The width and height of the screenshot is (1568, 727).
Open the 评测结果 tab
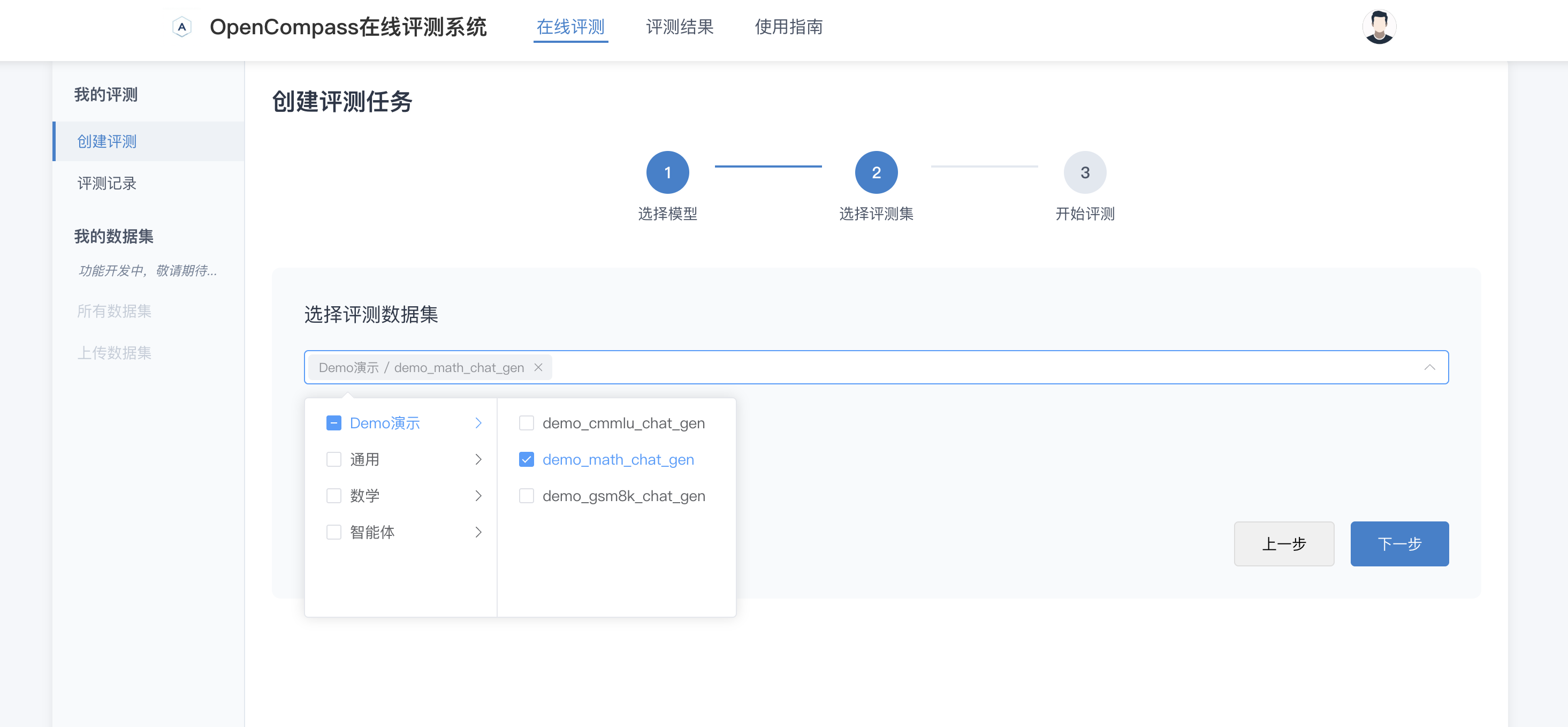pyautogui.click(x=679, y=27)
